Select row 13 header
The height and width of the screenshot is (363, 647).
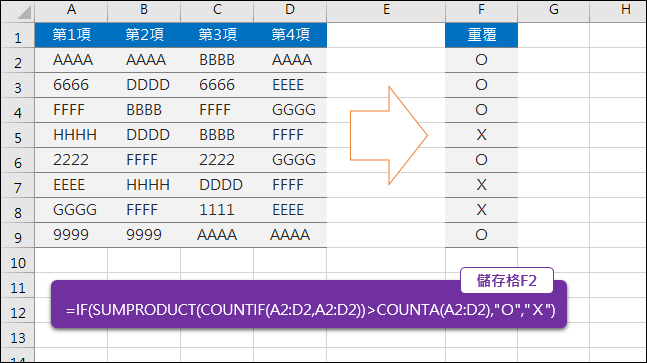pos(18,336)
